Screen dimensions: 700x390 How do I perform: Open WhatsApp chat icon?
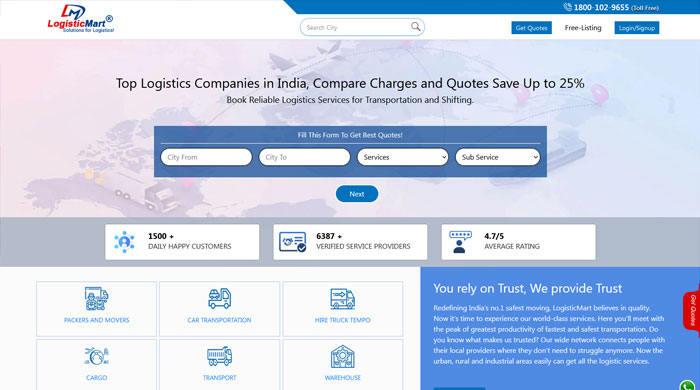tap(687, 386)
